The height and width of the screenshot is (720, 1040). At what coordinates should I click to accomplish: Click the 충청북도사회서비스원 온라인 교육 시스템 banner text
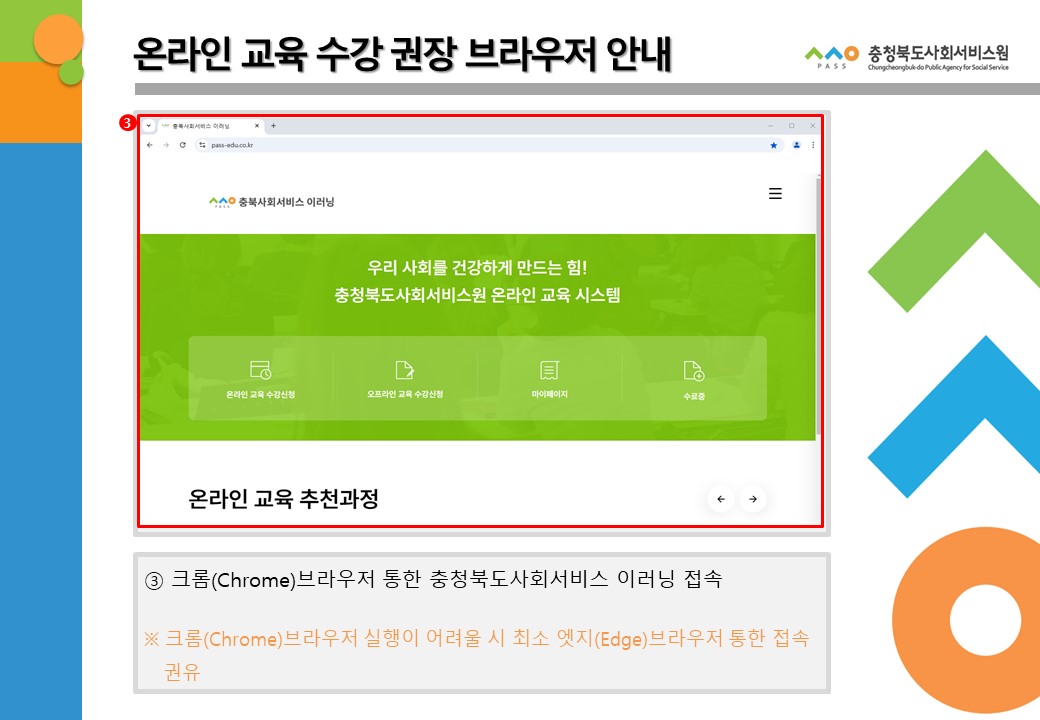point(477,295)
